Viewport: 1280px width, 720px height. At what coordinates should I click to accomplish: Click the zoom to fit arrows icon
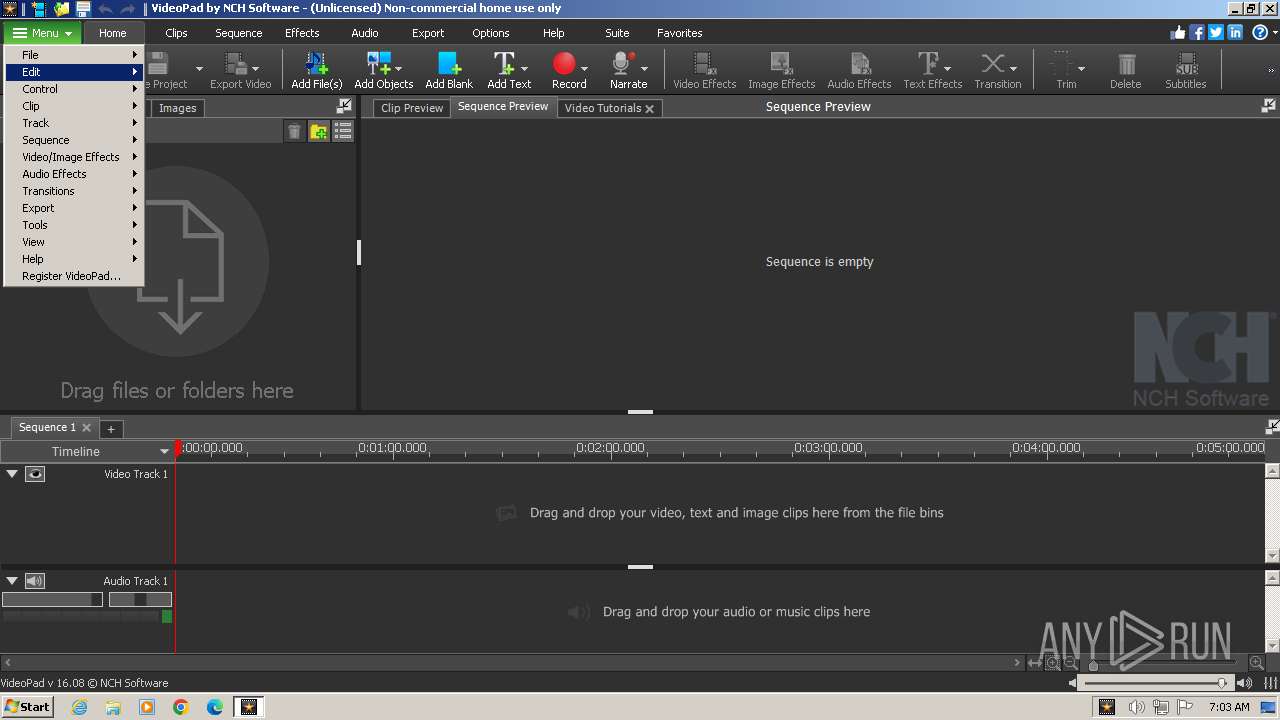1036,663
